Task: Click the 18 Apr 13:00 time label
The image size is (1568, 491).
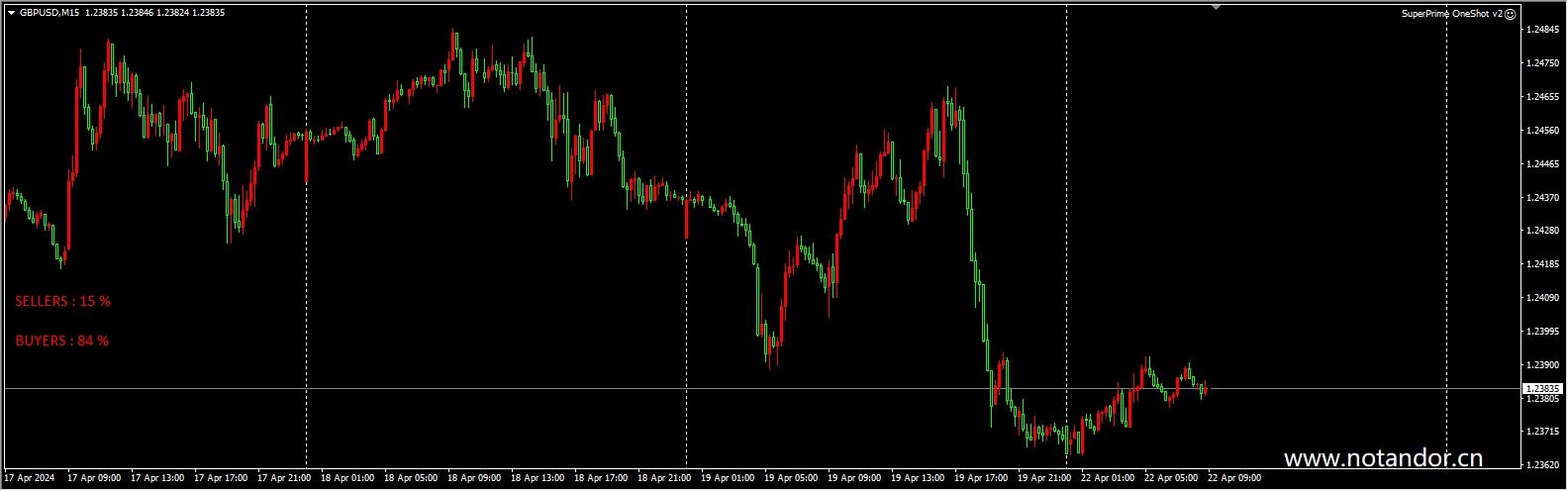Action: [538, 478]
